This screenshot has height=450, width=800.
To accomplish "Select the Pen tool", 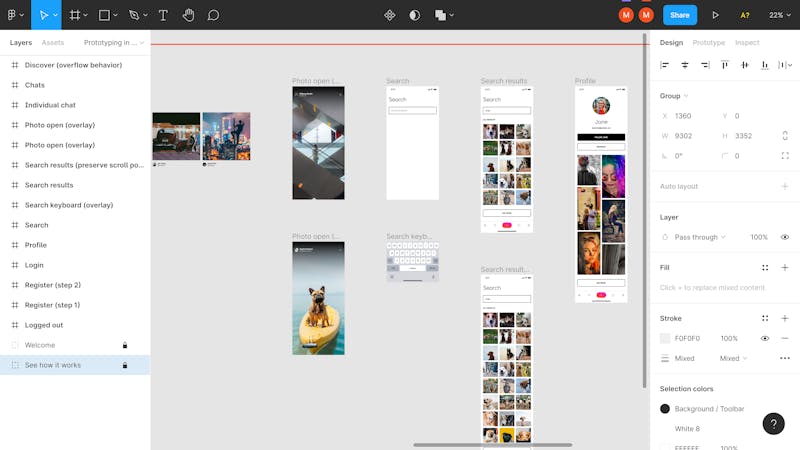I will 134,15.
